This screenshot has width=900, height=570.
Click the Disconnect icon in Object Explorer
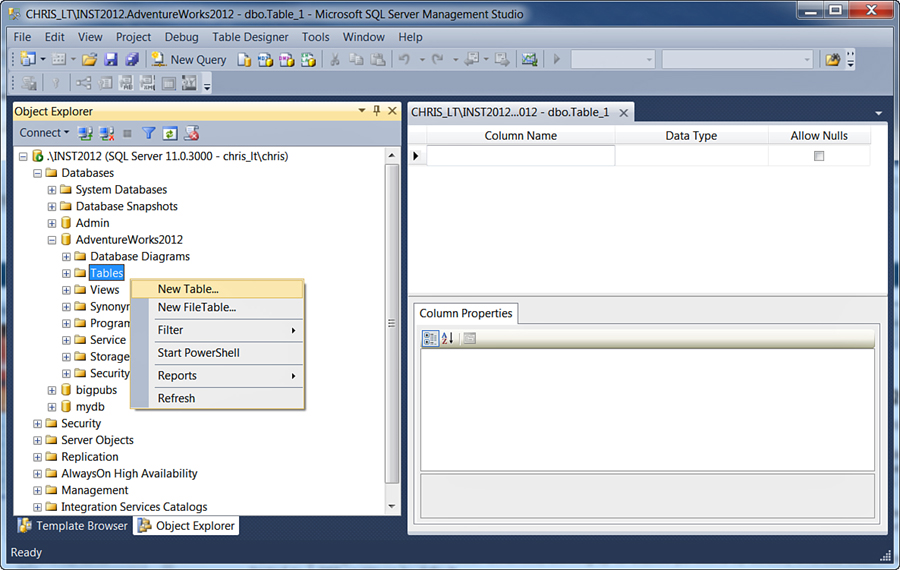click(107, 133)
